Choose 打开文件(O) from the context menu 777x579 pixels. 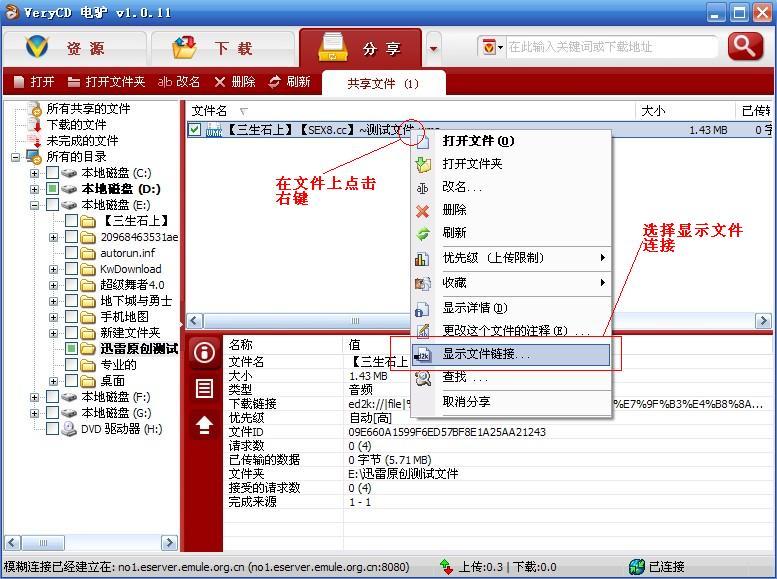tap(511, 141)
